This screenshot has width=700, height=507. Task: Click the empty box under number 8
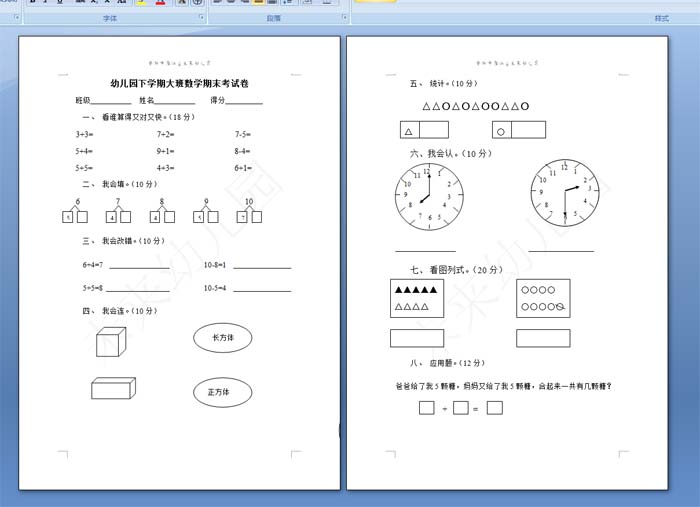point(169,217)
